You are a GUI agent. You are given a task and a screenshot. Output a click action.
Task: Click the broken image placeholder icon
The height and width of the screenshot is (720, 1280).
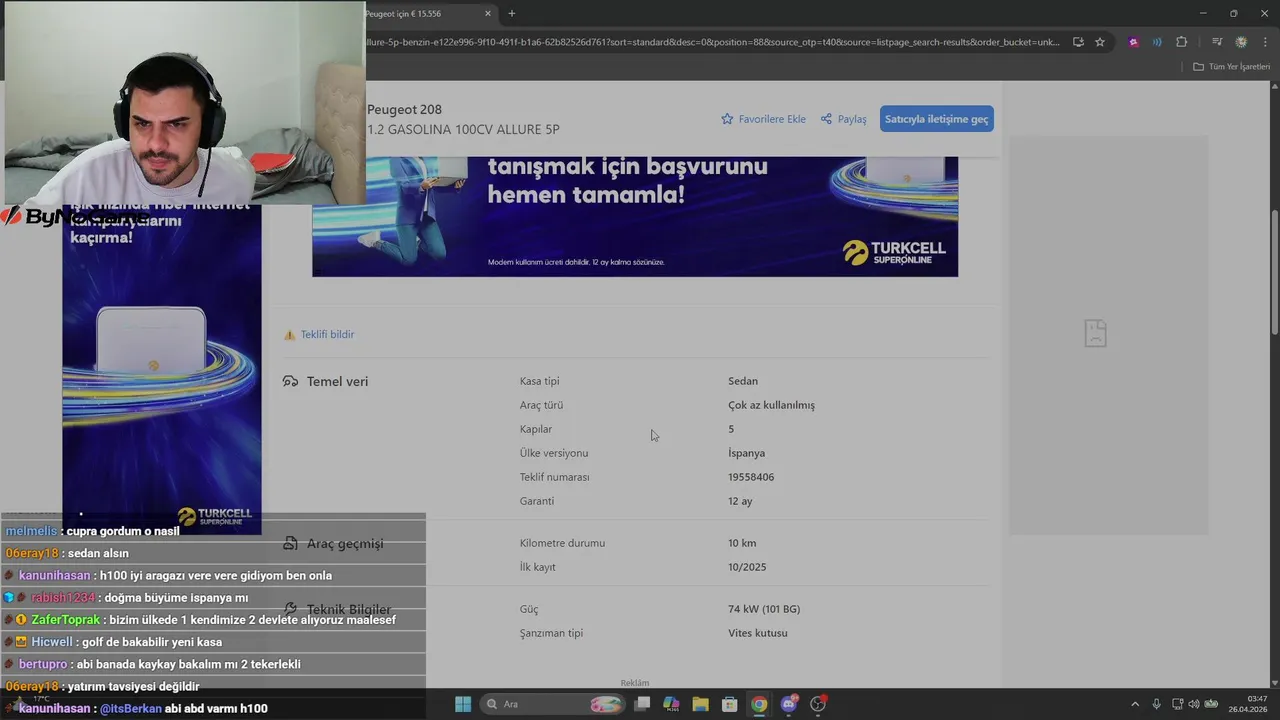[1095, 333]
